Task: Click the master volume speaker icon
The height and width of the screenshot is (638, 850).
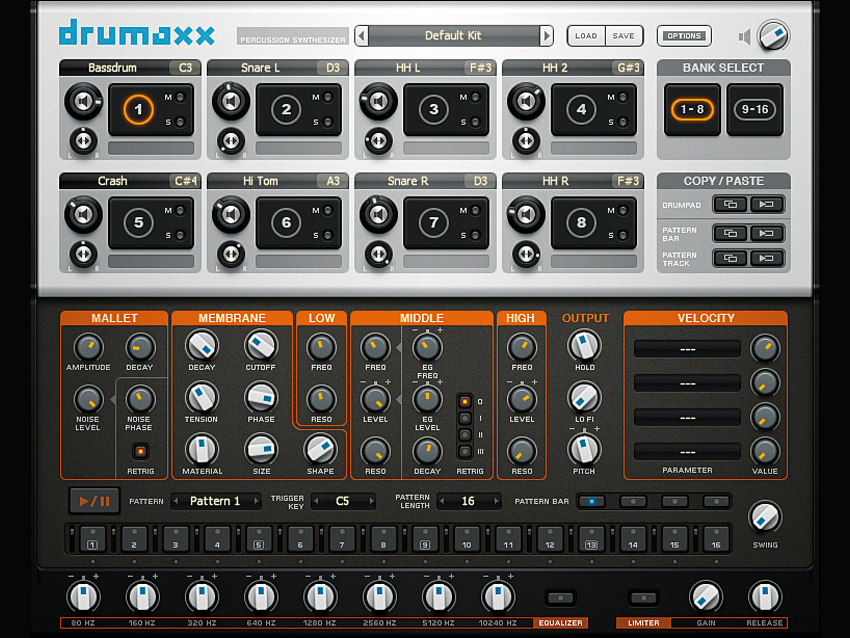Action: [744, 36]
